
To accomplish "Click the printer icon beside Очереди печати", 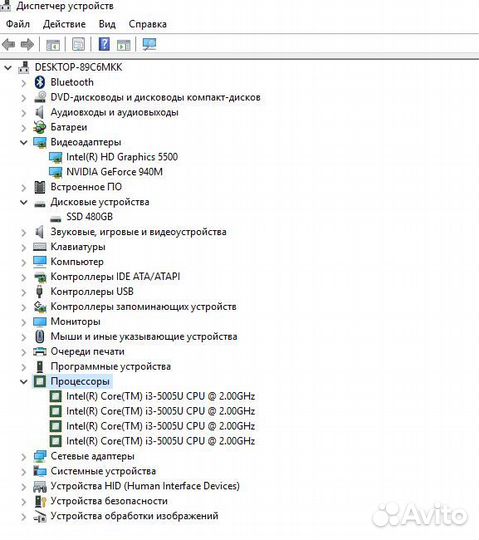I will [x=40, y=352].
